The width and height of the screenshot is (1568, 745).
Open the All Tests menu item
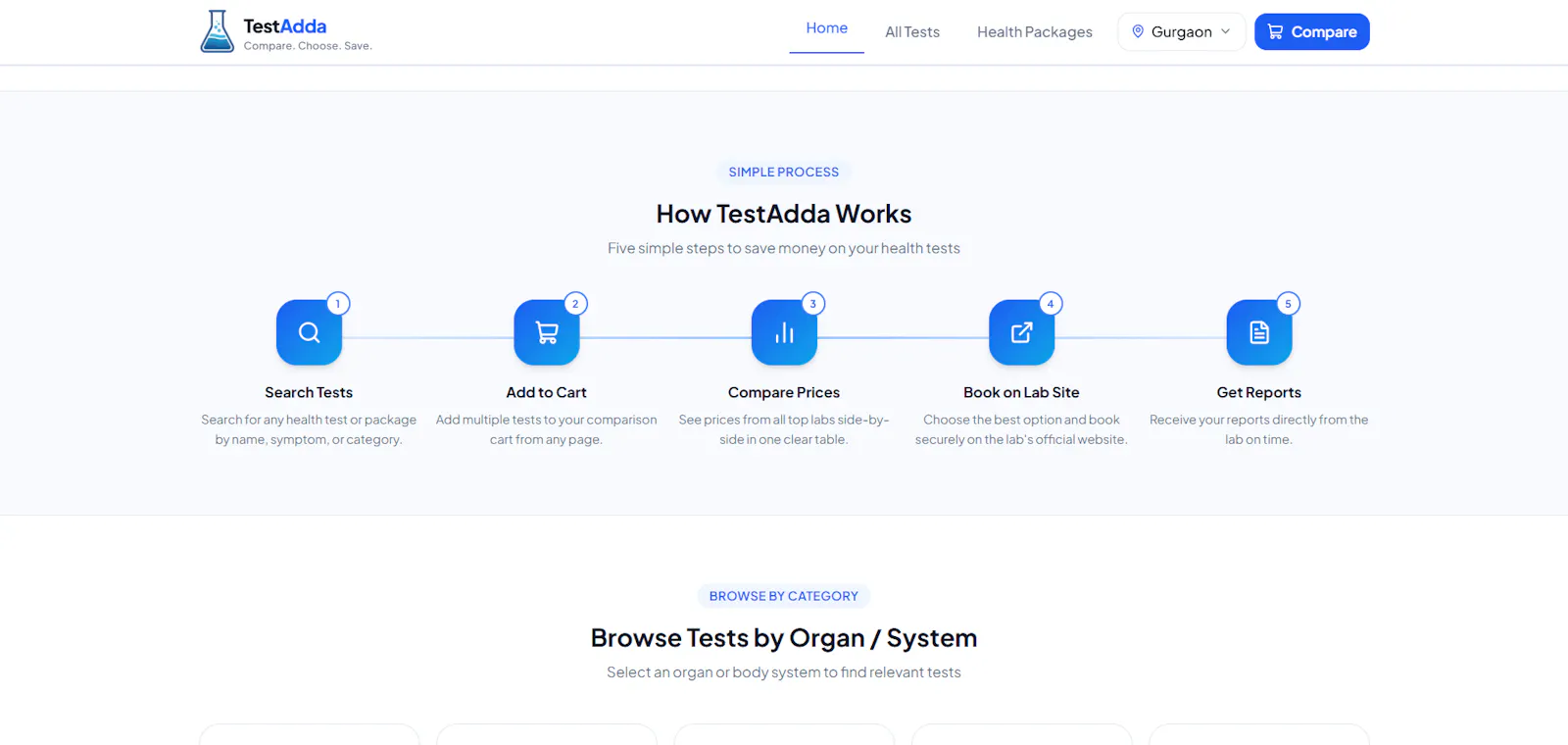click(912, 32)
